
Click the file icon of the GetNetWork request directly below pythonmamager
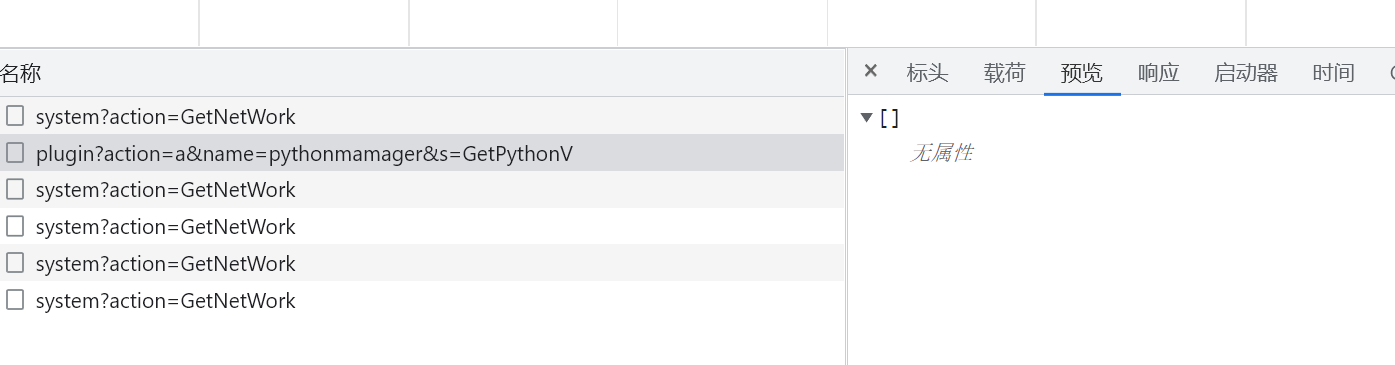(15, 189)
